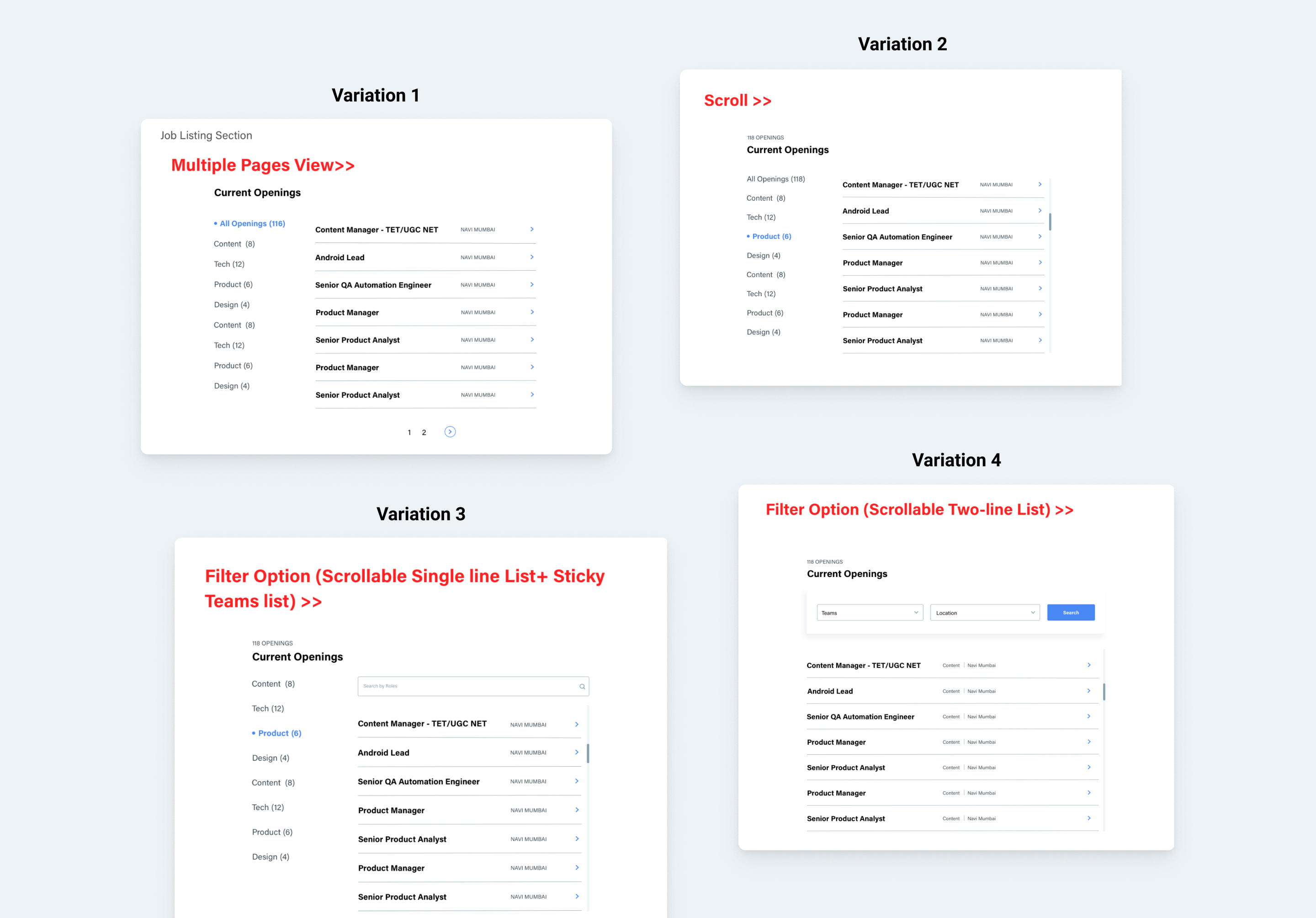Open Senior Product Analyst job in Variation 3

click(x=402, y=839)
